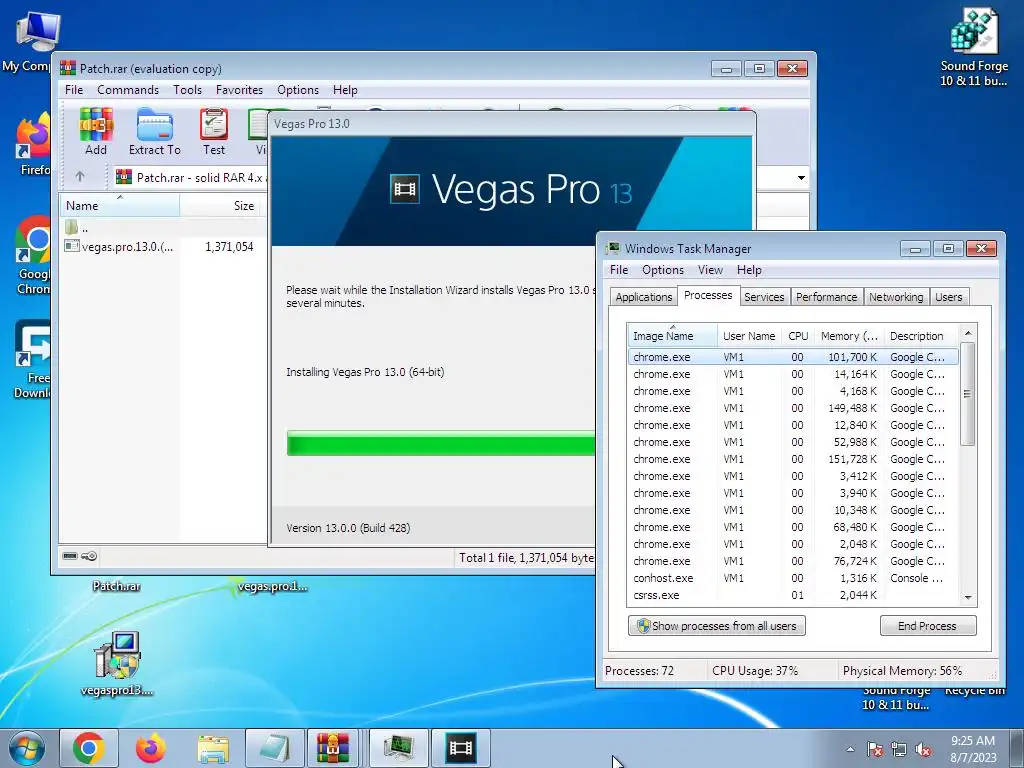The height and width of the screenshot is (768, 1024).
Task: Click the Extract To icon in WinRAR
Action: (x=155, y=132)
